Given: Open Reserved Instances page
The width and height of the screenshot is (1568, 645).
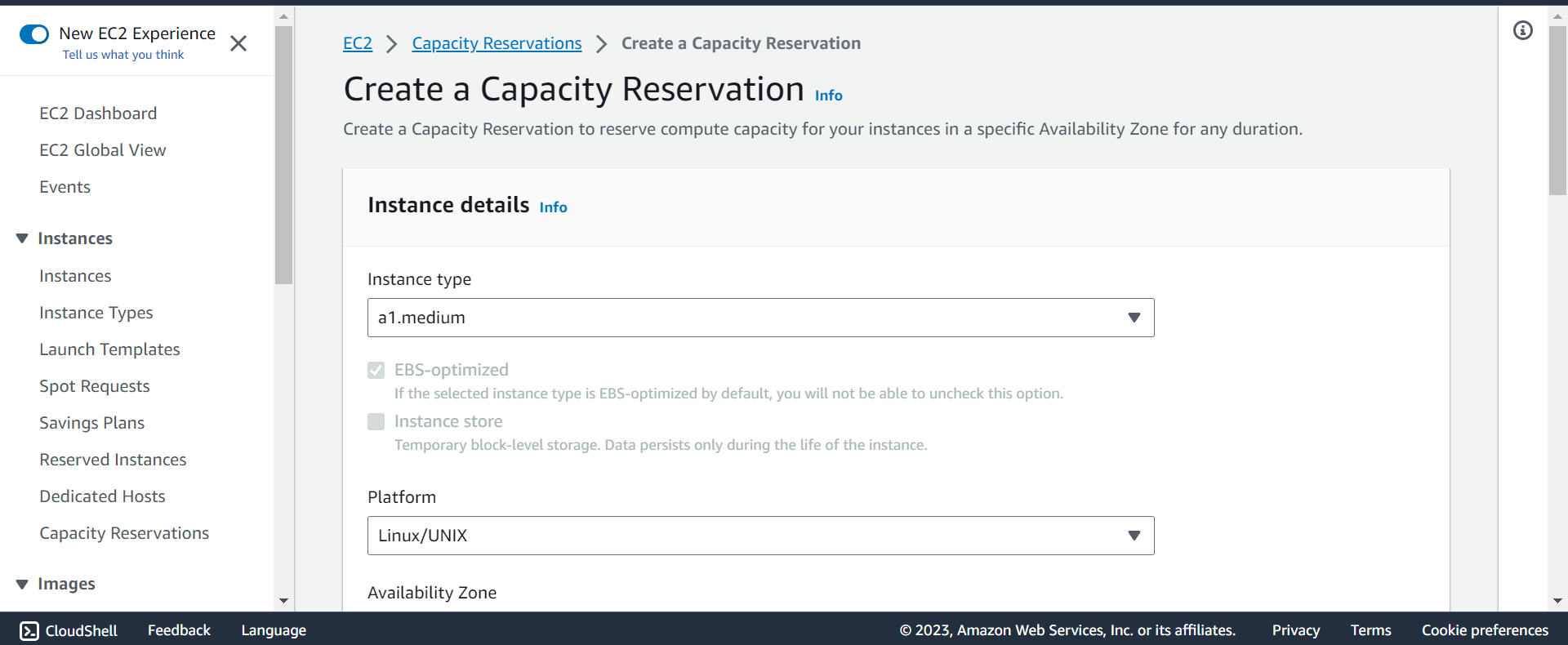Looking at the screenshot, I should pyautogui.click(x=113, y=460).
